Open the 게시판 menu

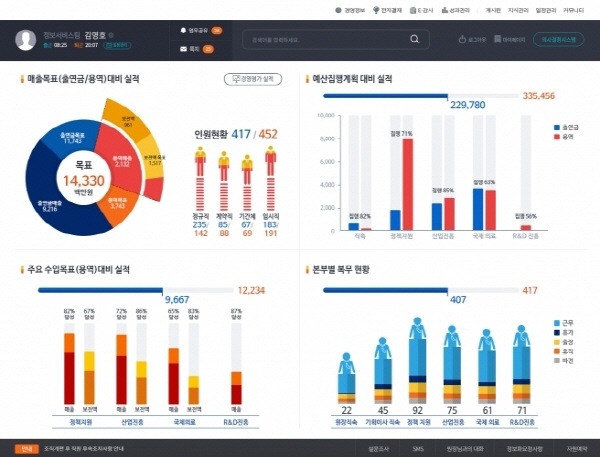pyautogui.click(x=493, y=10)
